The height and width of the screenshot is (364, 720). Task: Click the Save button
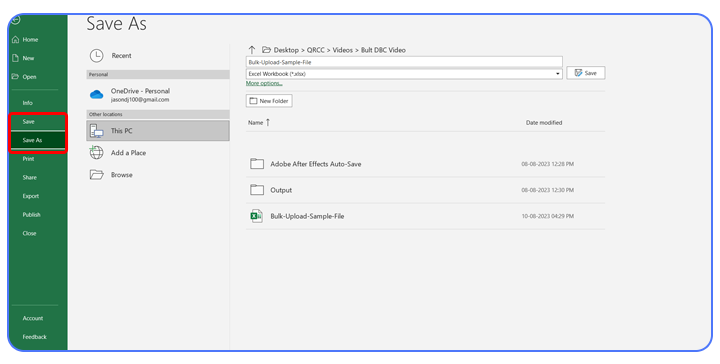[586, 73]
